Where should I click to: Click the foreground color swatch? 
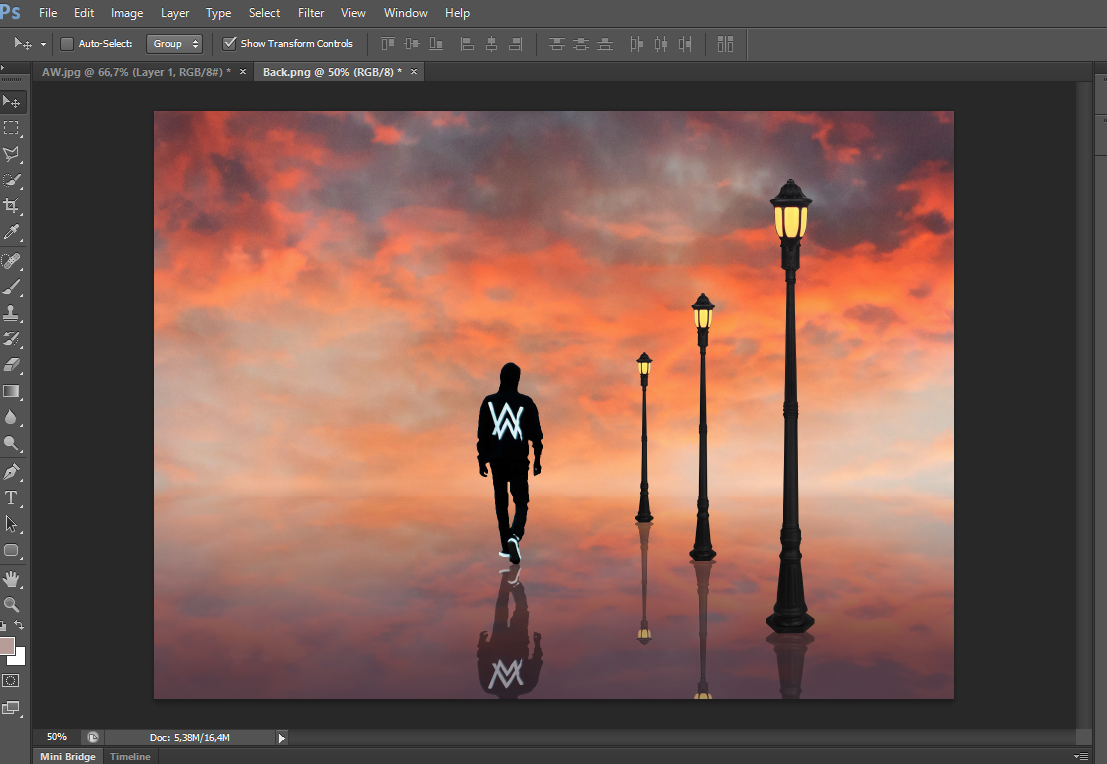click(x=7, y=645)
